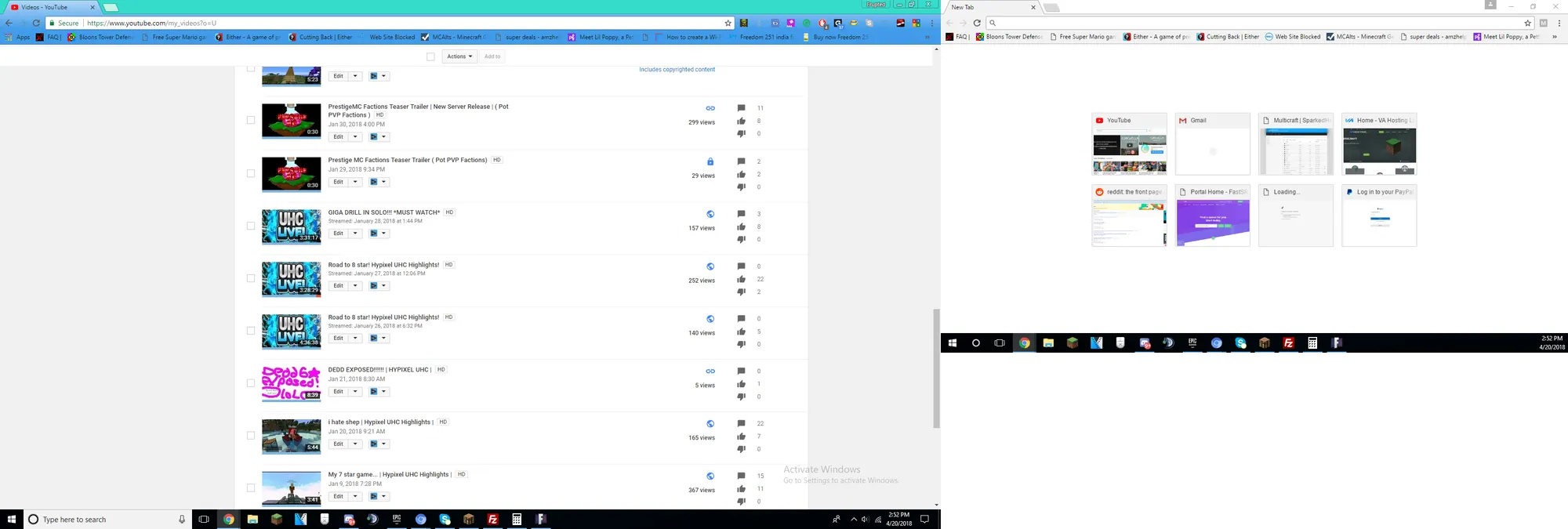This screenshot has width=1568, height=529.
Task: Click the private lock icon on the 29-view Prestige MC trailer
Action: click(710, 161)
